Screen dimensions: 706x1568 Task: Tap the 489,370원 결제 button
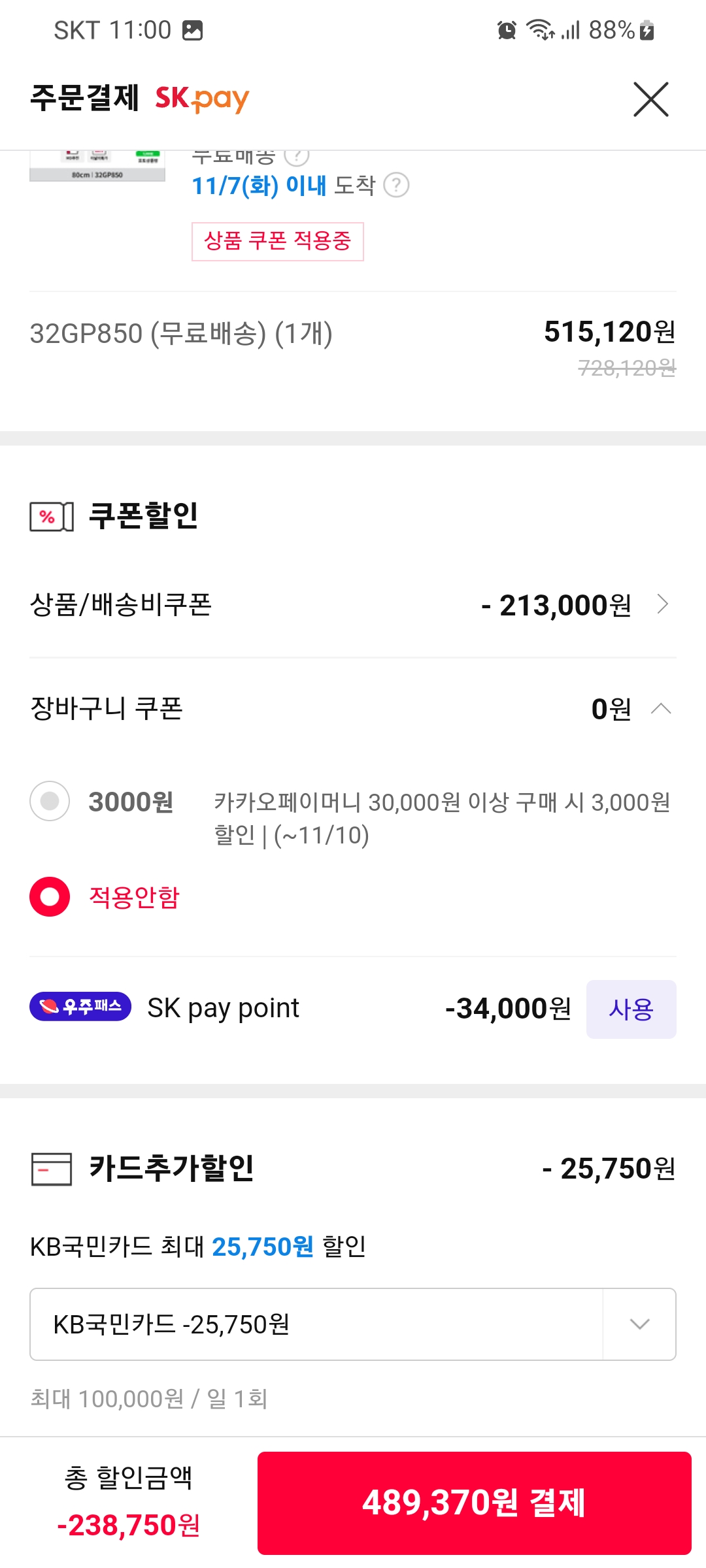click(474, 1503)
